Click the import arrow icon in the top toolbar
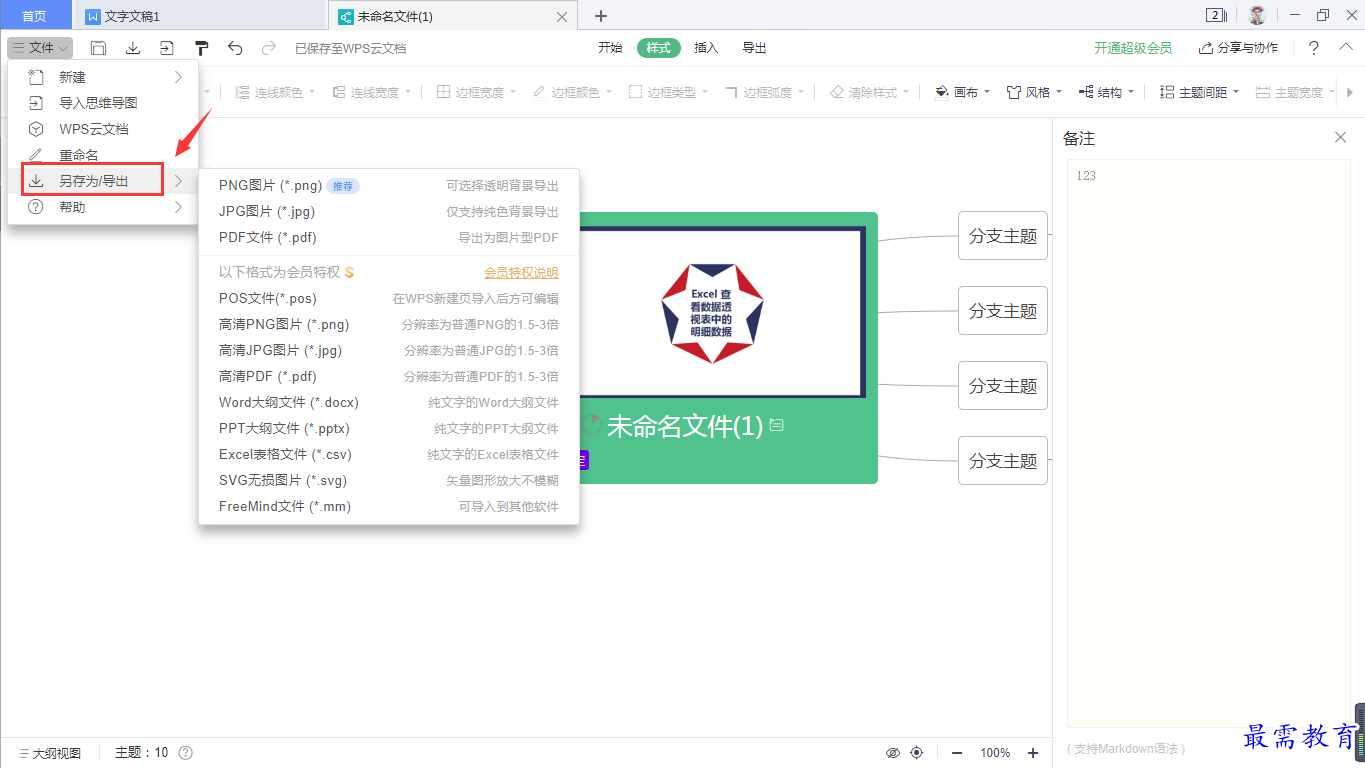 pos(166,48)
